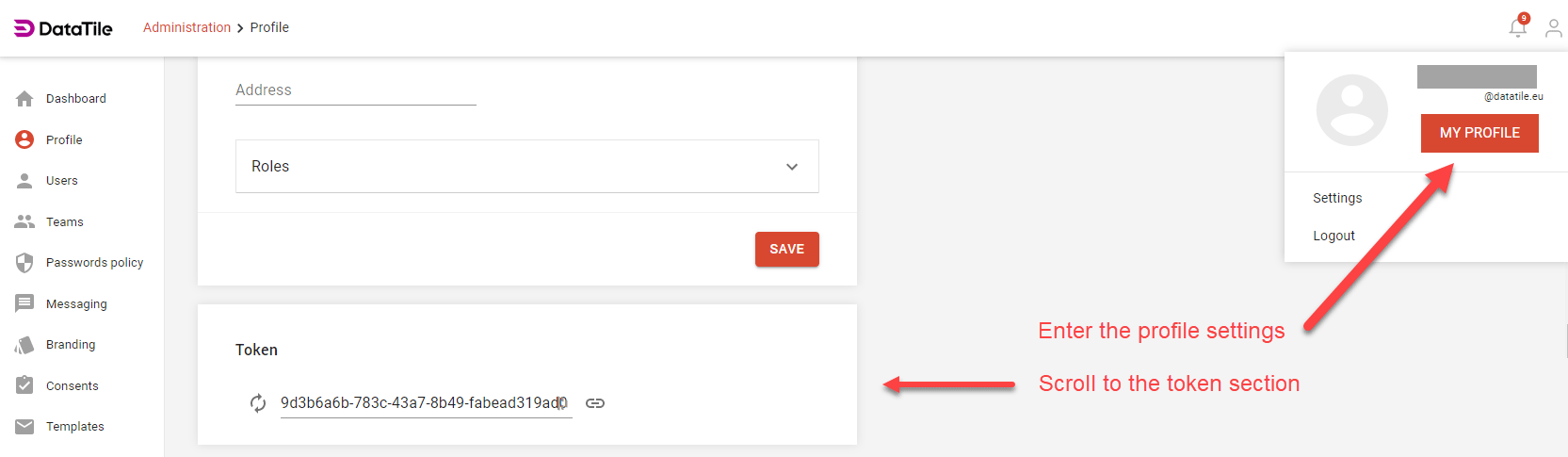Click the Messaging chat icon
The height and width of the screenshot is (457, 1568).
coord(24,303)
